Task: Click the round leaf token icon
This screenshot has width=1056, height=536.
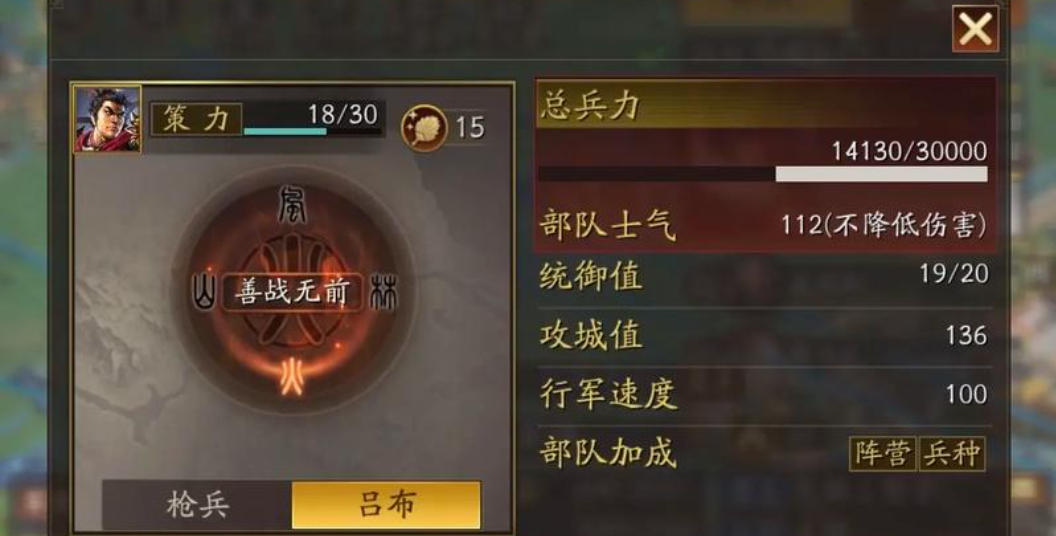Action: tap(425, 128)
